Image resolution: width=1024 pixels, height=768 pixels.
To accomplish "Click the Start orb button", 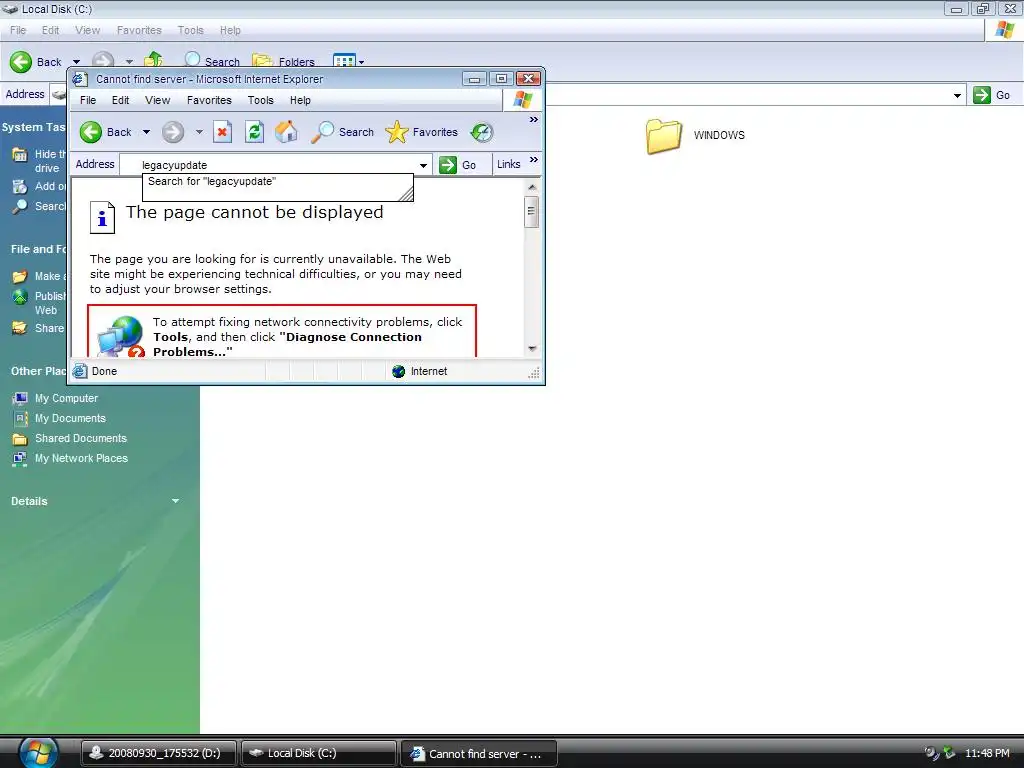I will (x=38, y=752).
